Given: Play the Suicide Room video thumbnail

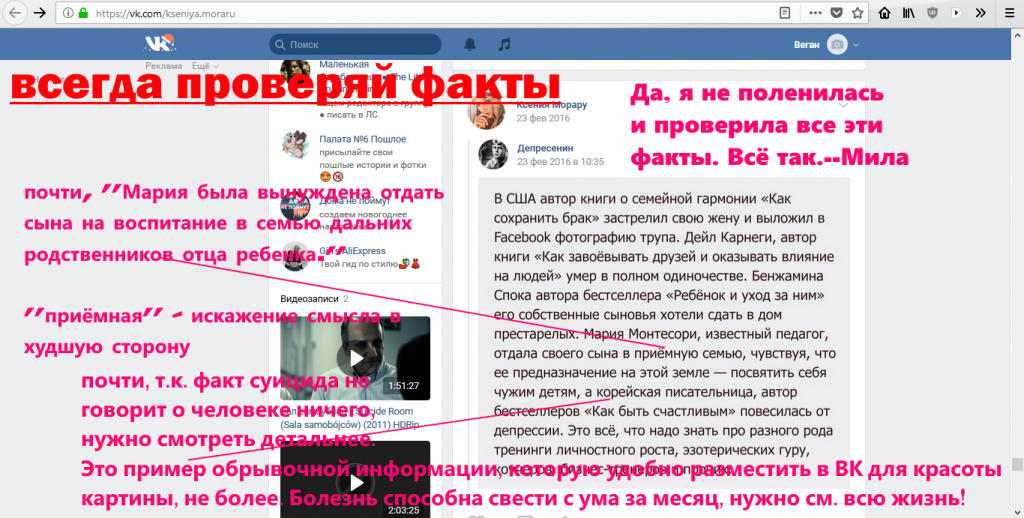Looking at the screenshot, I should click(x=355, y=358).
